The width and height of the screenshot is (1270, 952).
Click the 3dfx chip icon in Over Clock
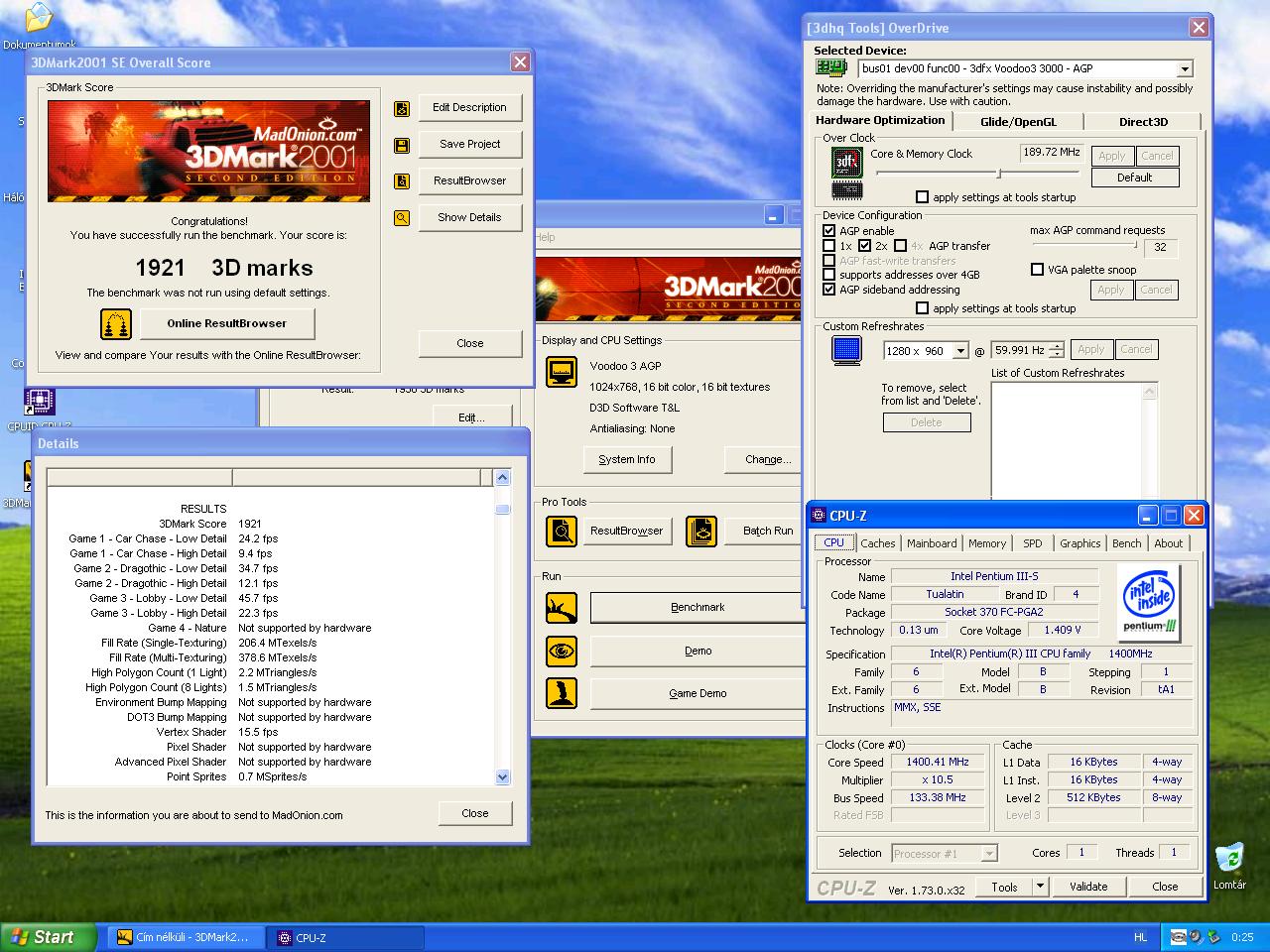846,162
